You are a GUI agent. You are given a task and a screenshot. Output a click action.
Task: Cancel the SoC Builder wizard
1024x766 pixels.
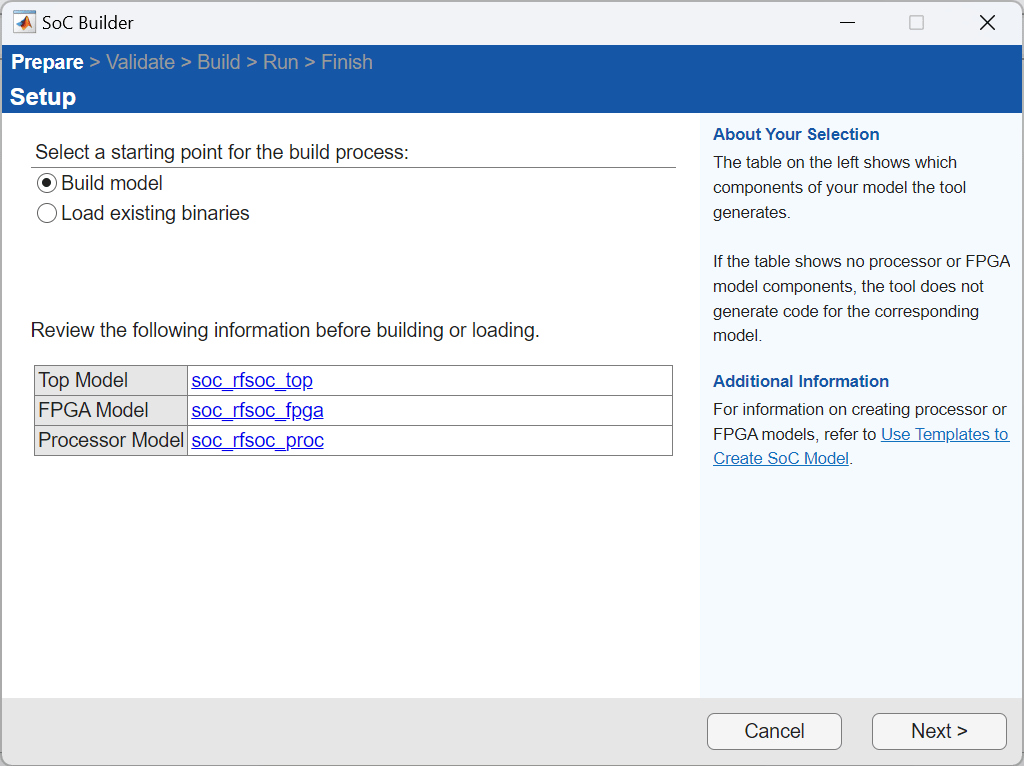click(x=774, y=731)
